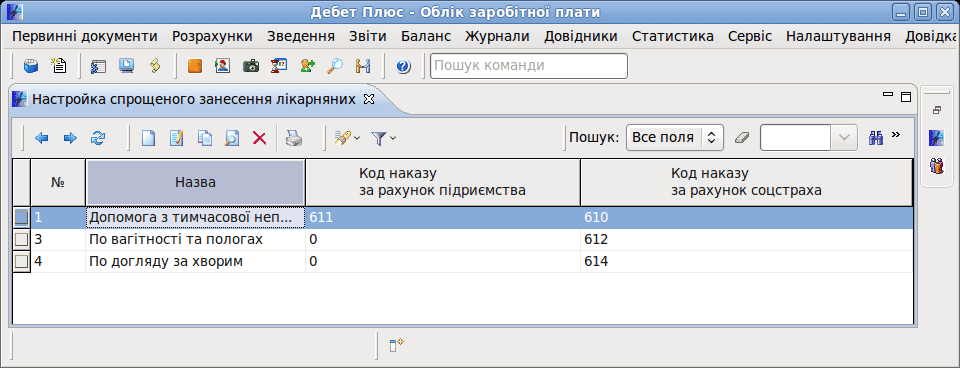Viewport: 960px width, 368px height.
Task: Click the binoculars find icon
Action: [876, 138]
